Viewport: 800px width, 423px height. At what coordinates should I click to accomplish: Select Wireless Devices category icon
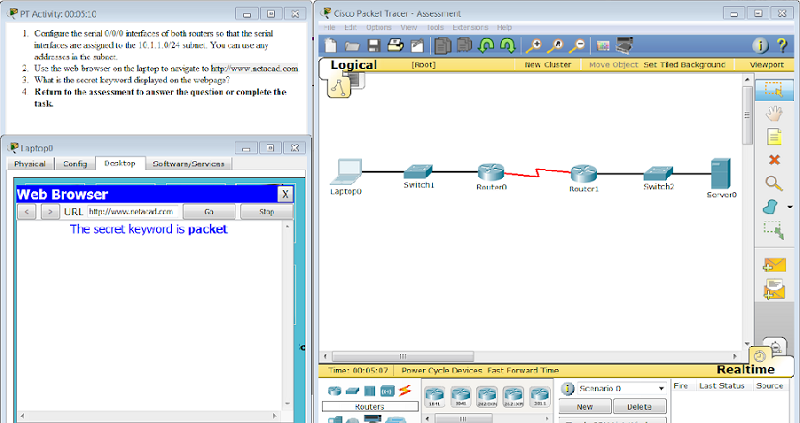(387, 391)
